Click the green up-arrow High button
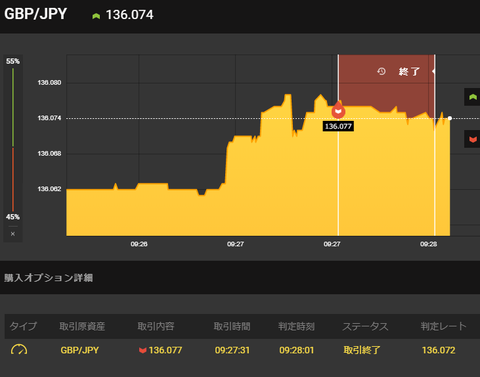480x377 pixels. click(x=472, y=97)
